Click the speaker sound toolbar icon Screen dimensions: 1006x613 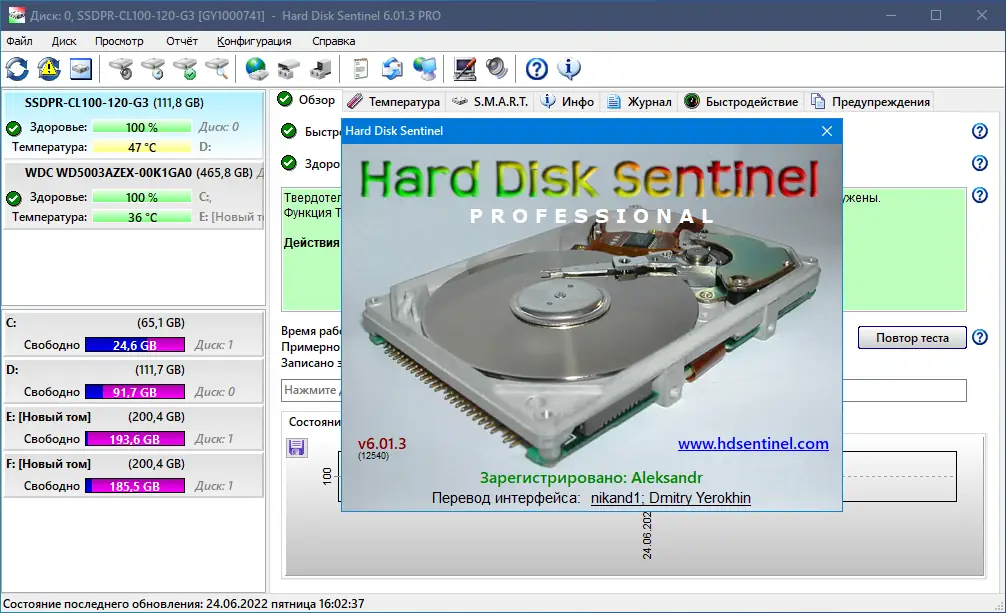(x=497, y=69)
